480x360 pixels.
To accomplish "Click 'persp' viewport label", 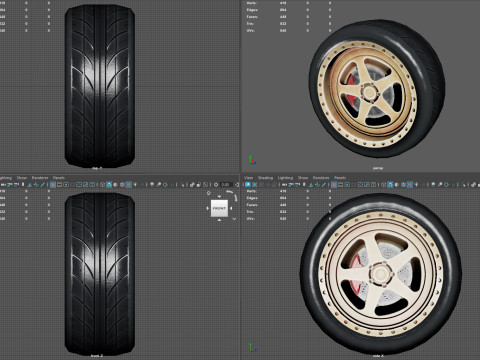I will tap(378, 168).
